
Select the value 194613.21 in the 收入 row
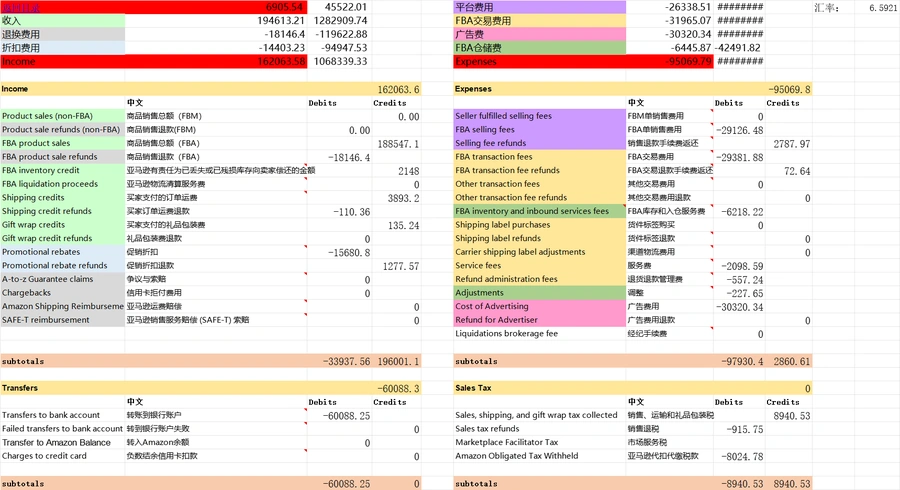coord(281,21)
